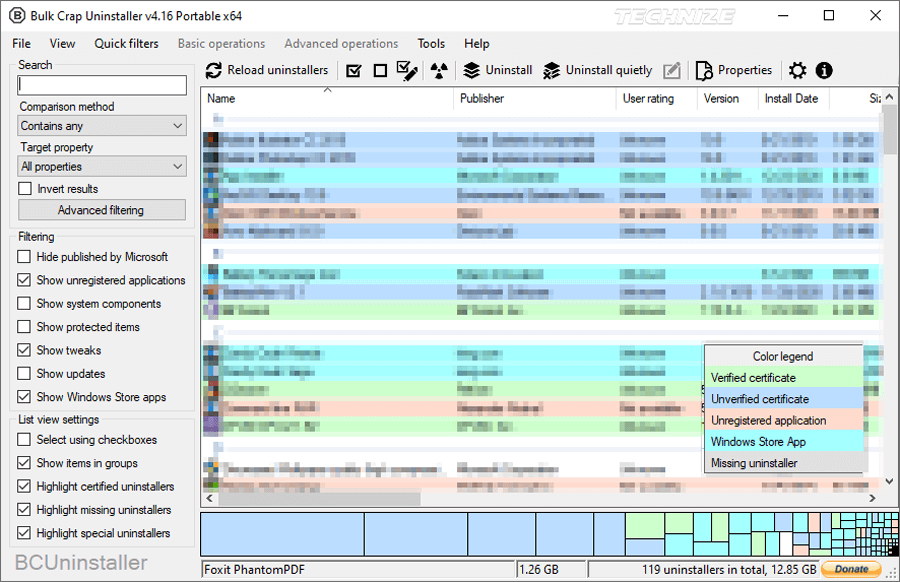This screenshot has height=582, width=900.
Task: Click the select all checkmark toolbar icon
Action: pyautogui.click(x=354, y=71)
